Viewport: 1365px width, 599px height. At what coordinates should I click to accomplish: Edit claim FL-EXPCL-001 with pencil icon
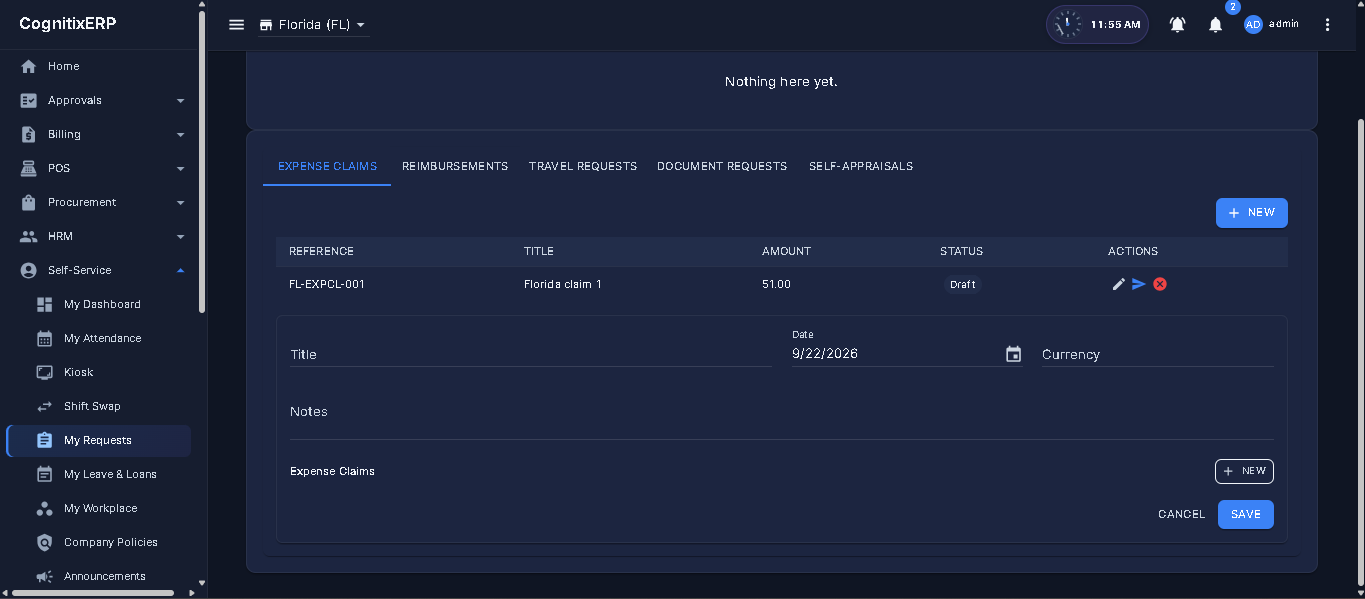click(x=1119, y=284)
